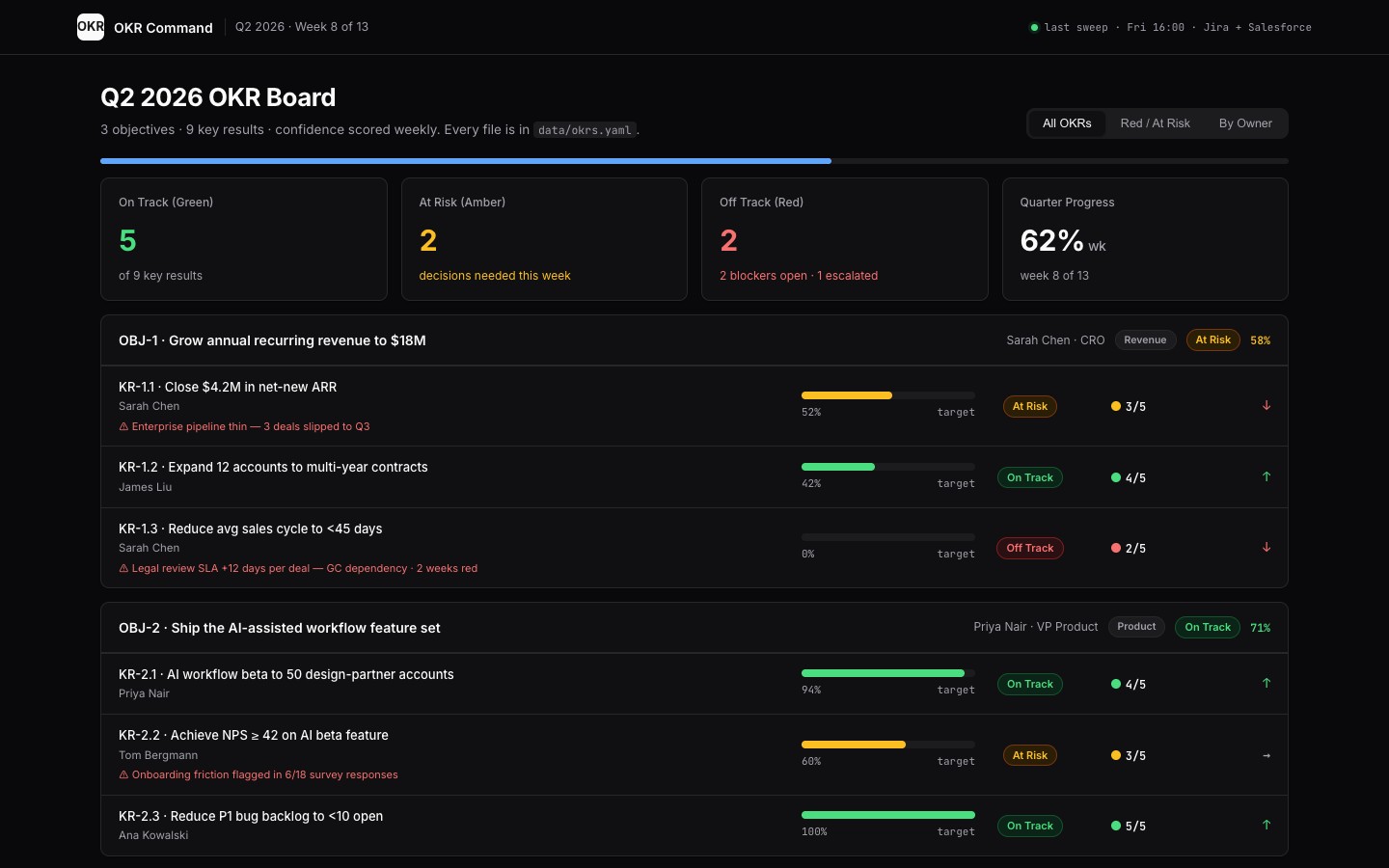Click the up trend arrow for KR-2.3
This screenshot has height=868, width=1389.
pyautogui.click(x=1266, y=825)
